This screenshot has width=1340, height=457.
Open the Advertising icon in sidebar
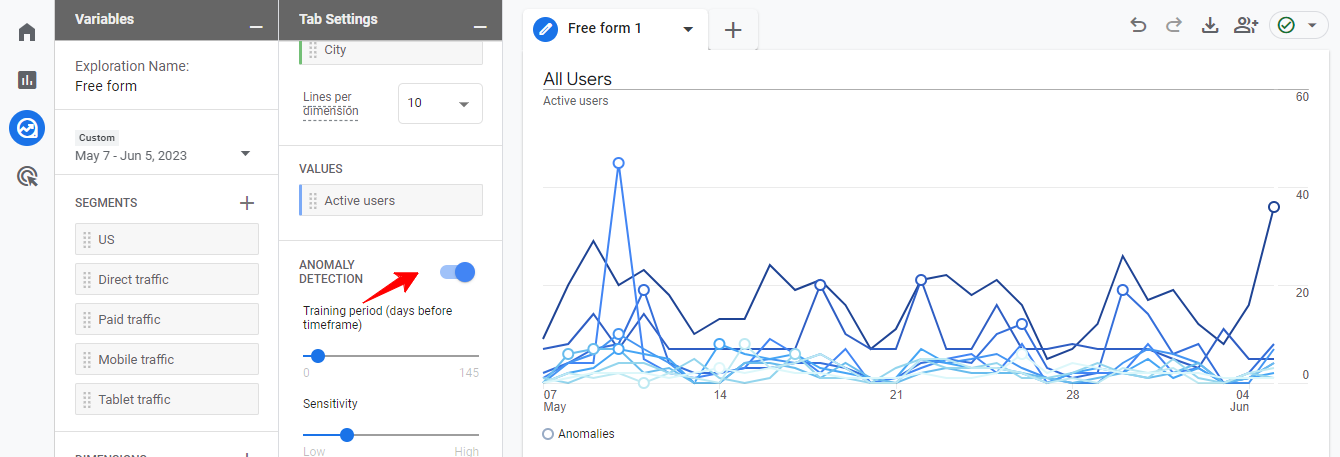coord(27,177)
